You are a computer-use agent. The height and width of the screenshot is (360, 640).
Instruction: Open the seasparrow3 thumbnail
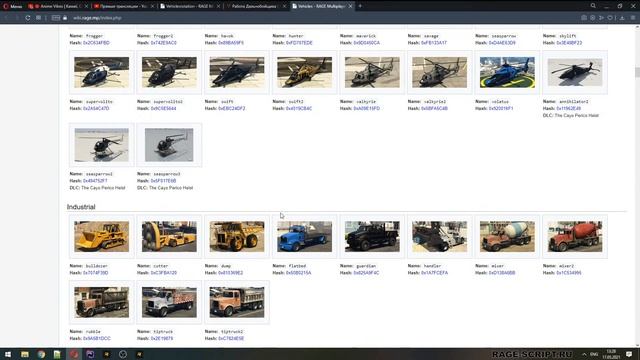coord(169,145)
